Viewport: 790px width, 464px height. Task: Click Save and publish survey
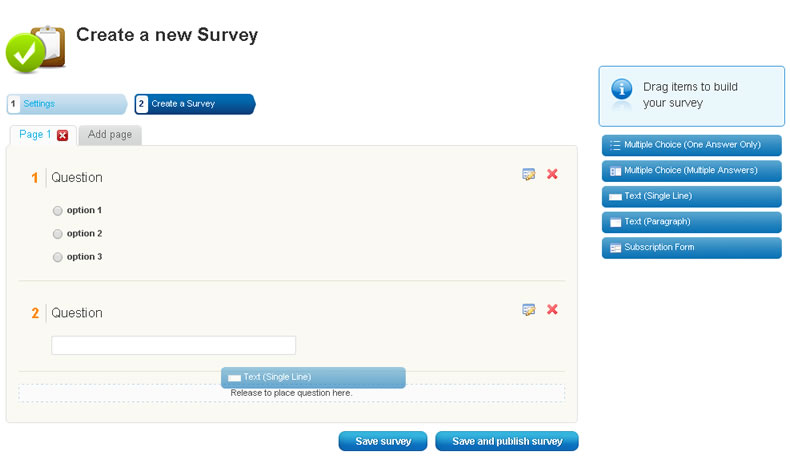[507, 441]
